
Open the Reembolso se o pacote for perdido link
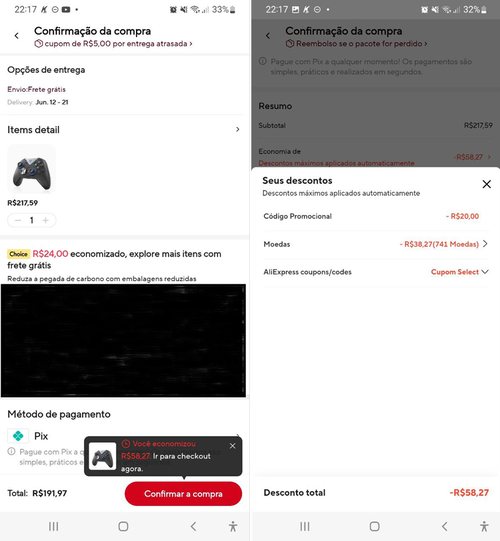click(x=356, y=44)
